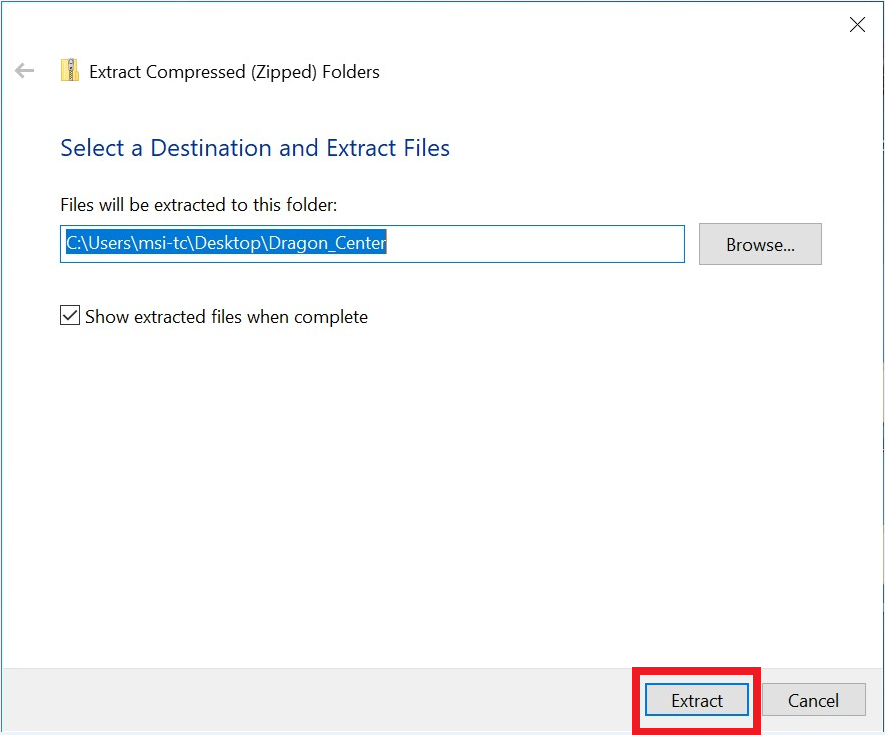Click the 'Desktop' segment of the path
This screenshot has height=735, width=885.
230,244
